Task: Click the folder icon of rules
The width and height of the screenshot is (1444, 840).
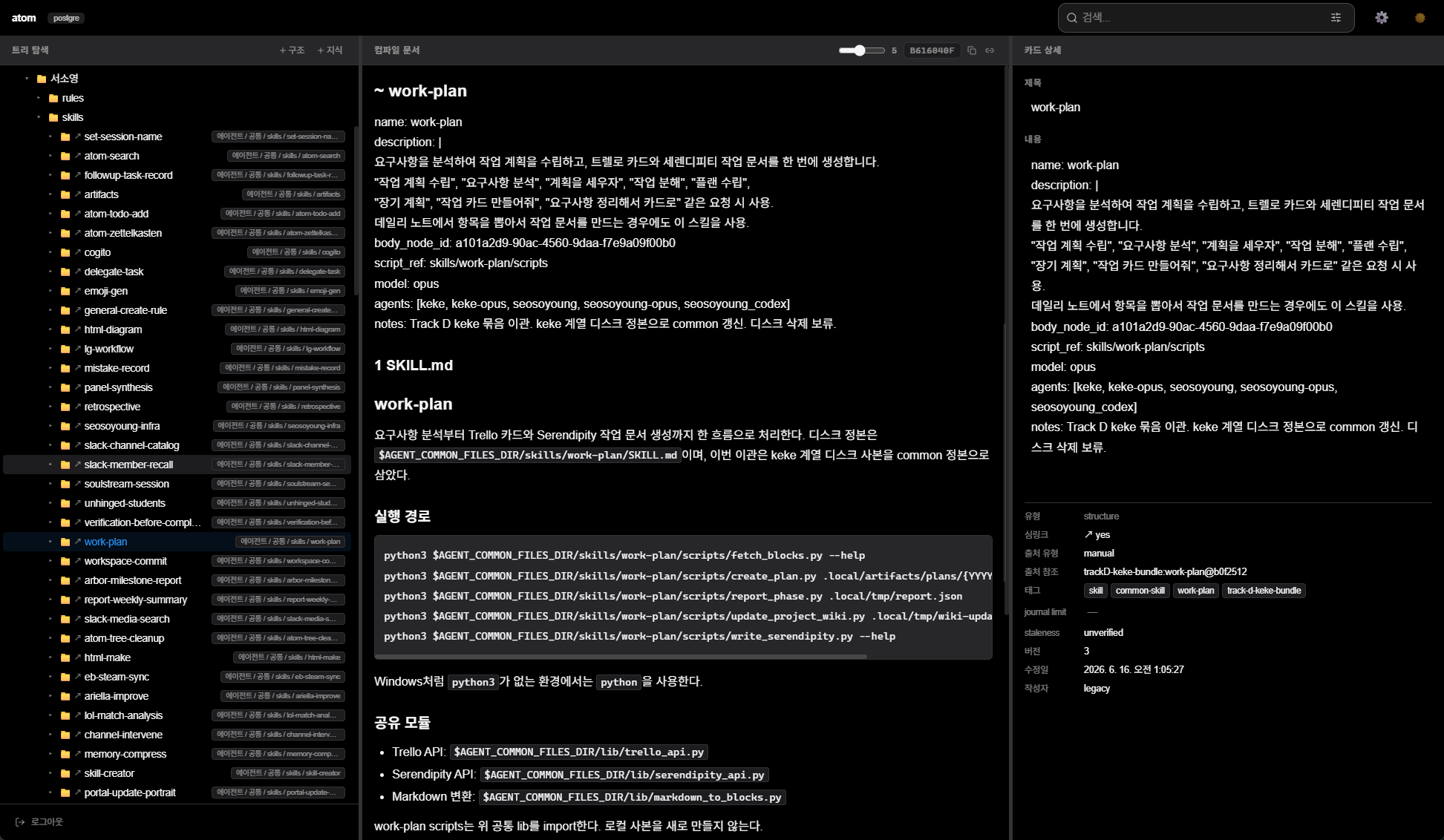Action: 53,98
